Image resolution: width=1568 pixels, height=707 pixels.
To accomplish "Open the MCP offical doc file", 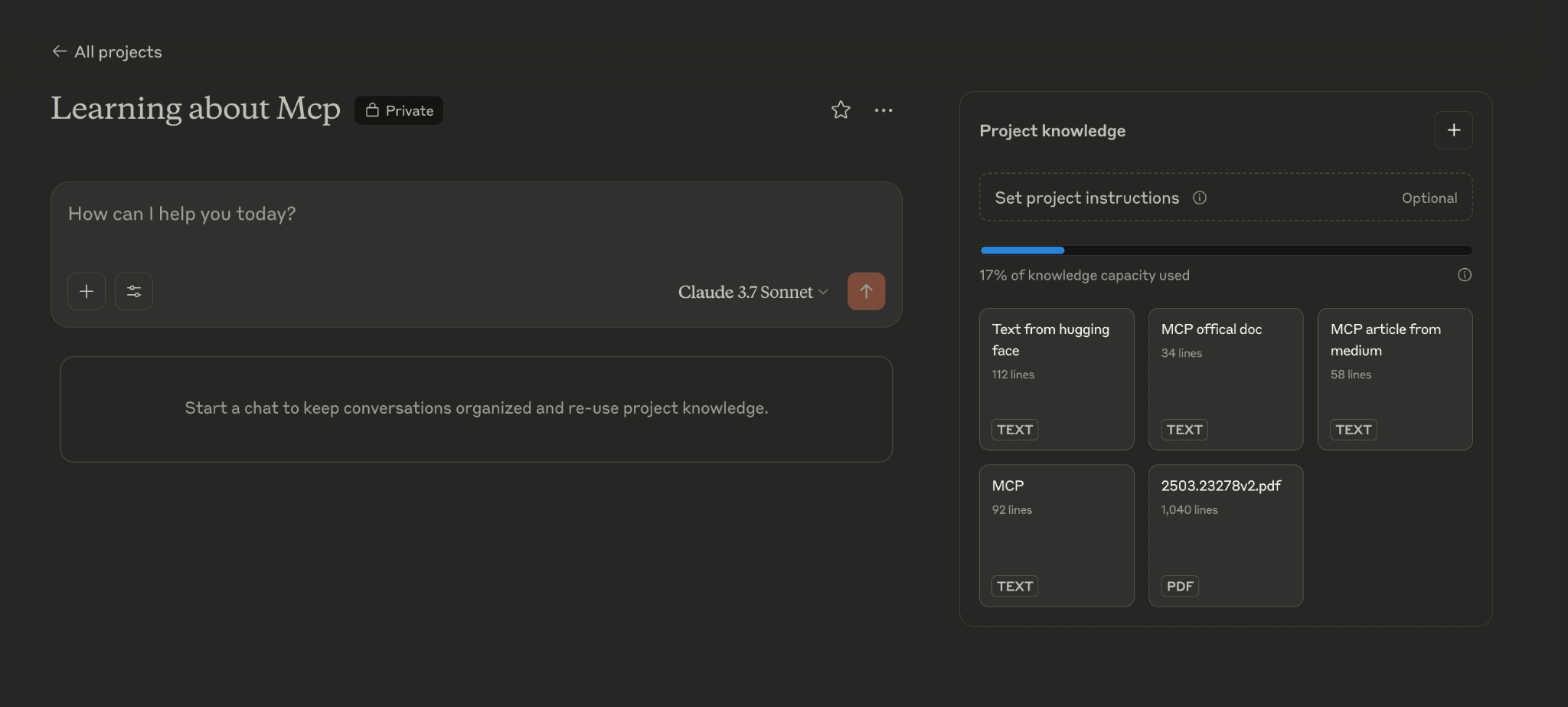I will [1225, 378].
